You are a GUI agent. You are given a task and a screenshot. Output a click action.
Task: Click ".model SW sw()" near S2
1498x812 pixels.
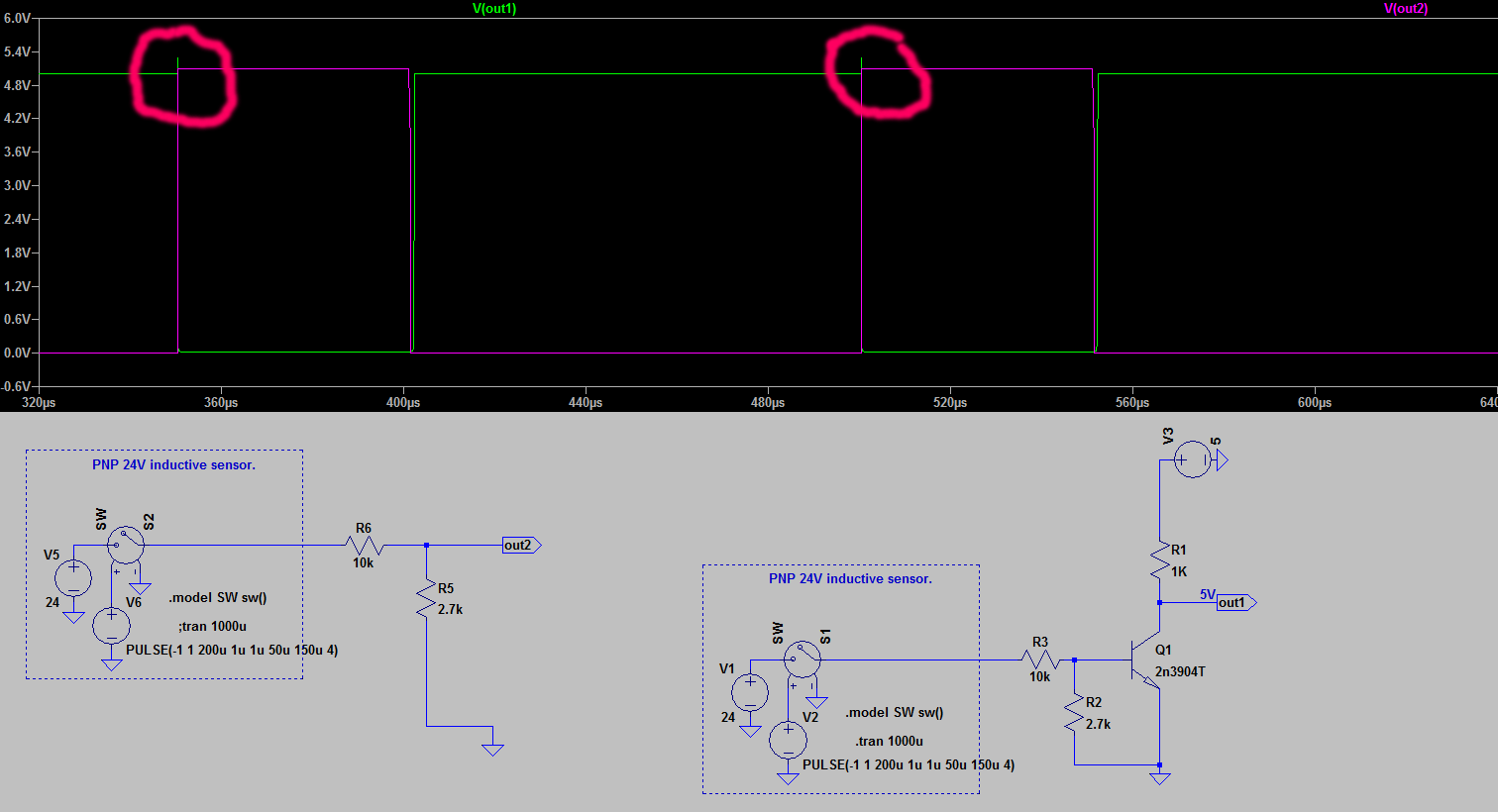217,598
